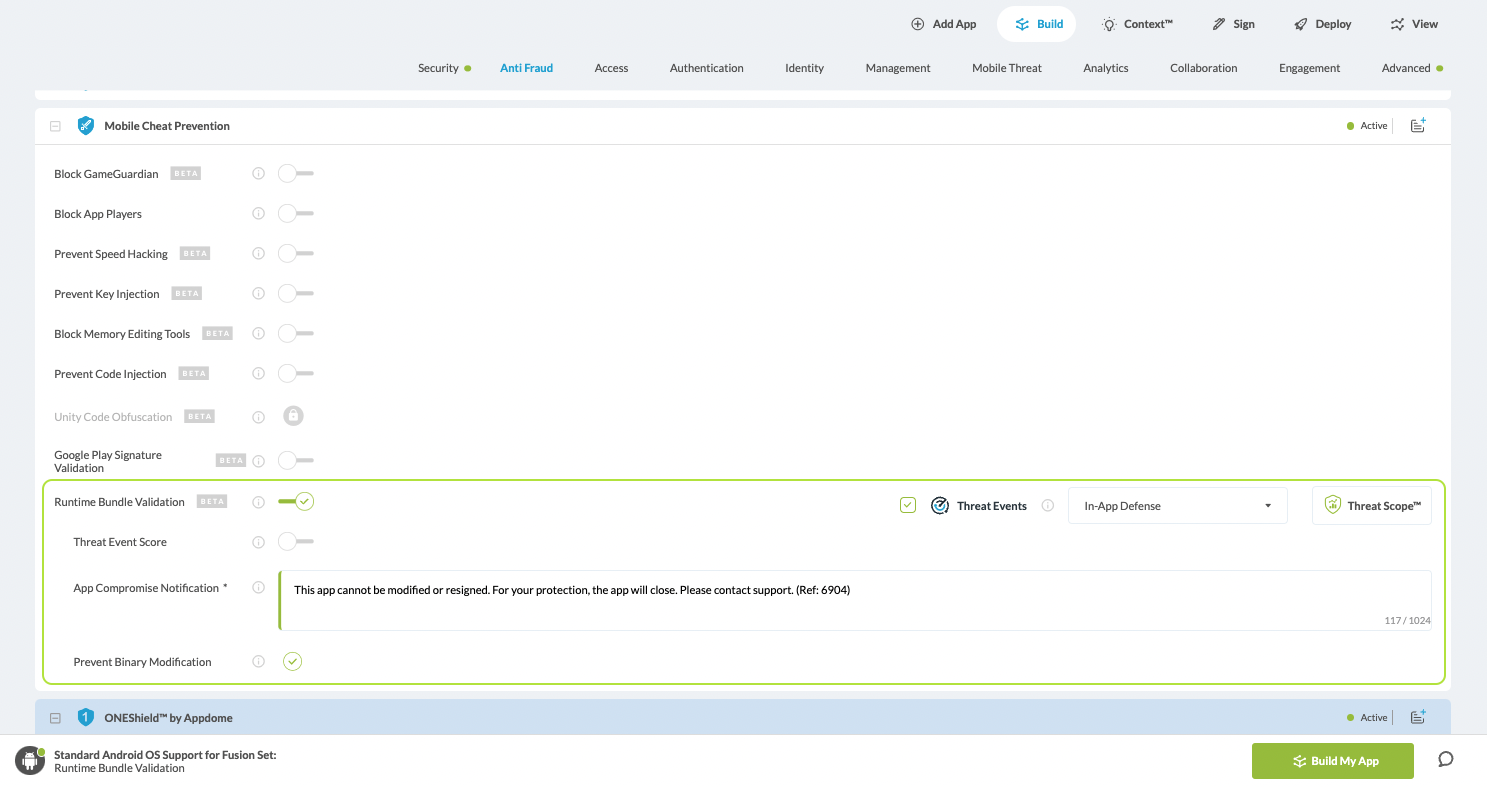
Task: Open the Mobile Threat tab
Action: point(1006,68)
